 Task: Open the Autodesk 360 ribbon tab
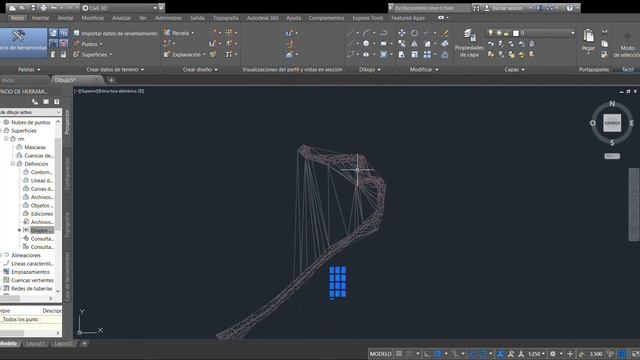[262, 18]
